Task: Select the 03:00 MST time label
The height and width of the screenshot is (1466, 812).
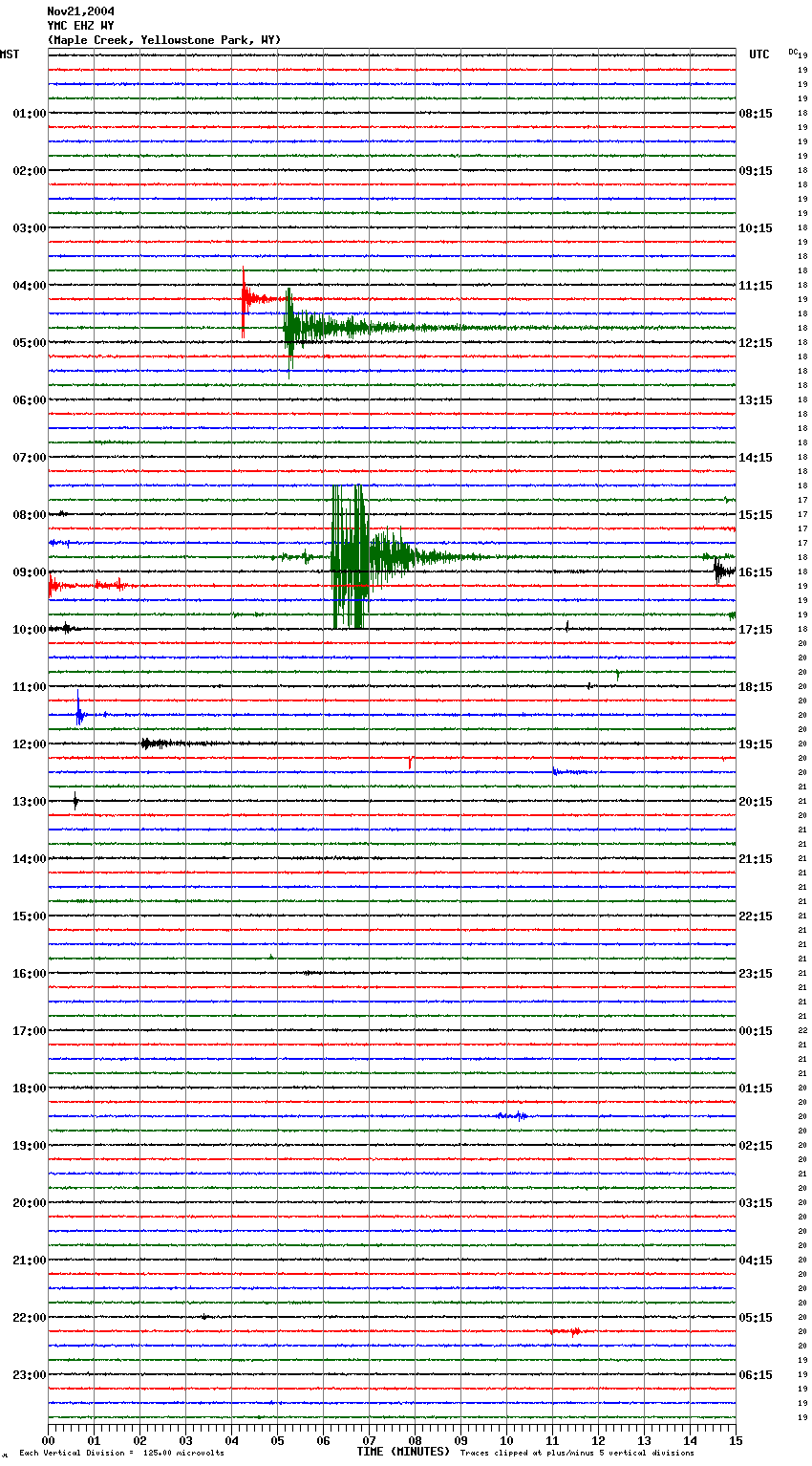Action: [30, 228]
